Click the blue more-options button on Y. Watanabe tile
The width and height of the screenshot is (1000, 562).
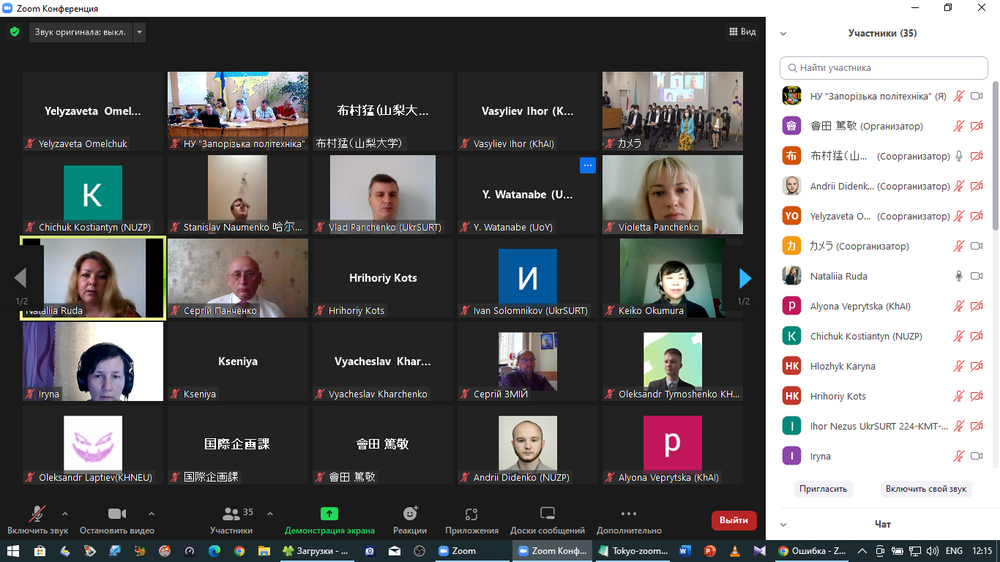coord(587,165)
